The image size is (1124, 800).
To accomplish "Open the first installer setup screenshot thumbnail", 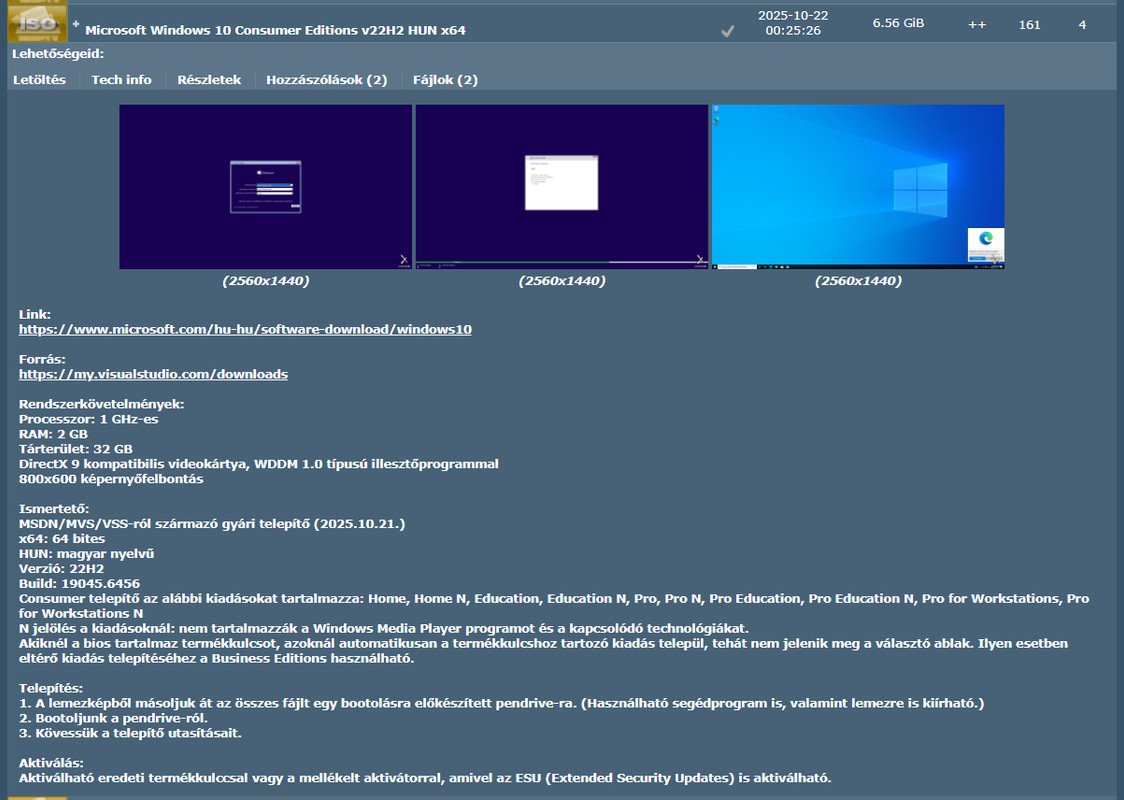I will [x=266, y=187].
